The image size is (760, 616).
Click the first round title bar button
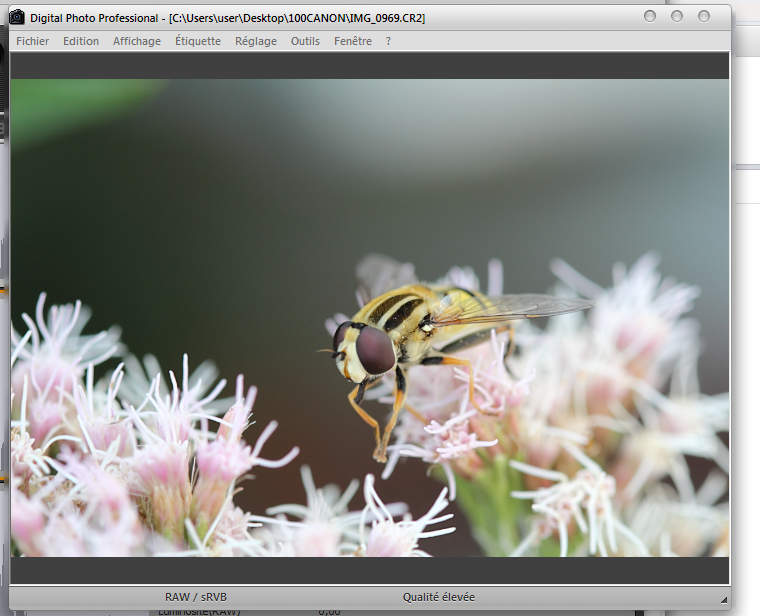click(x=649, y=16)
